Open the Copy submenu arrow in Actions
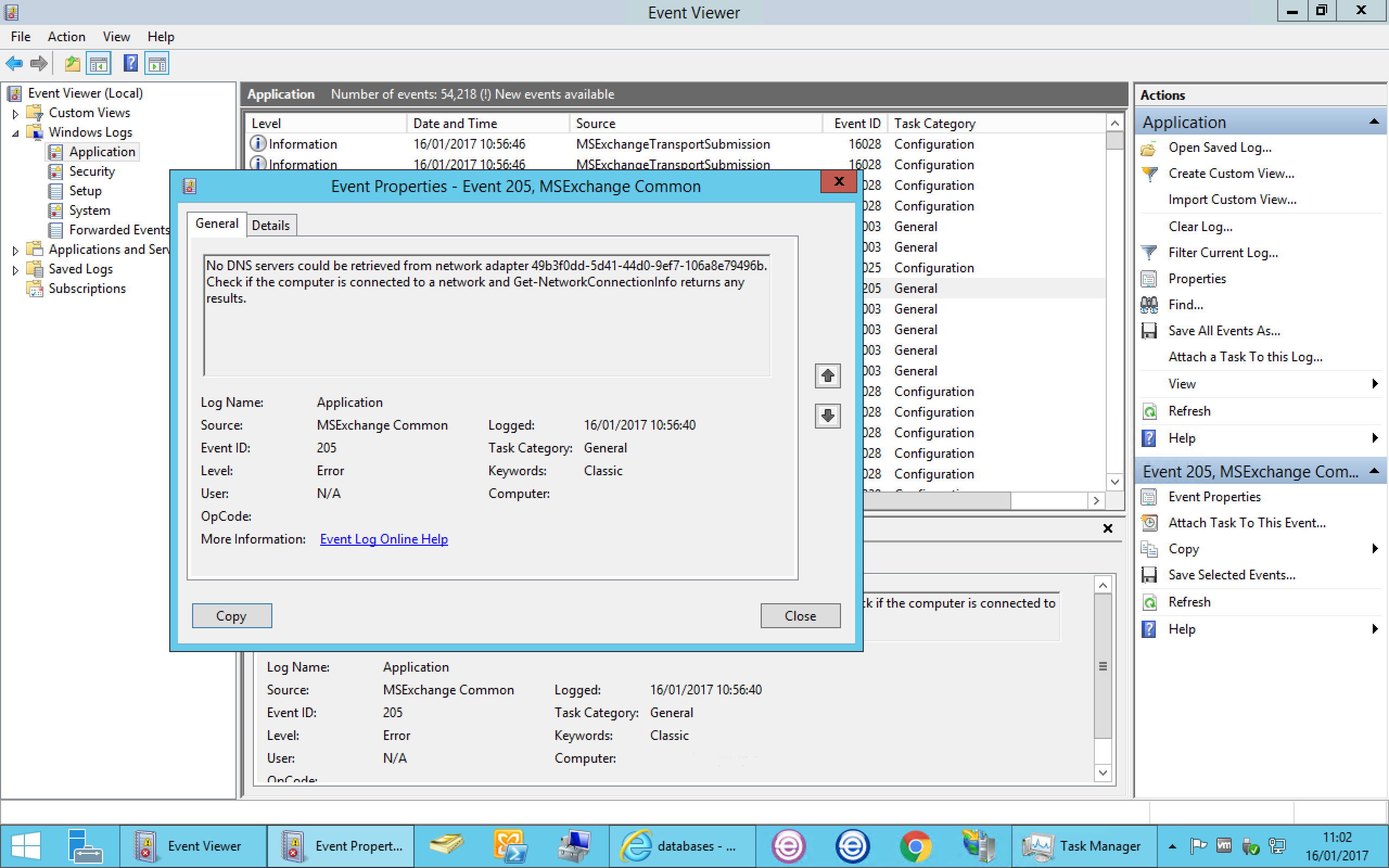 tap(1375, 548)
